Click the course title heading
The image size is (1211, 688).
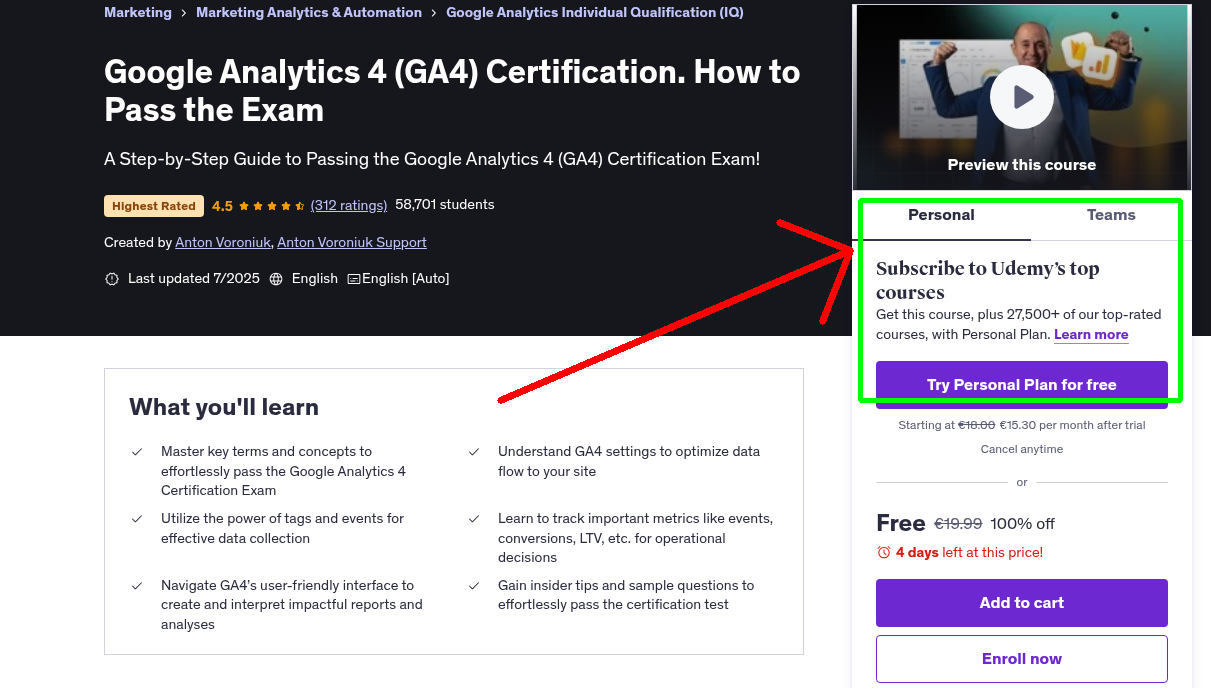click(x=452, y=90)
